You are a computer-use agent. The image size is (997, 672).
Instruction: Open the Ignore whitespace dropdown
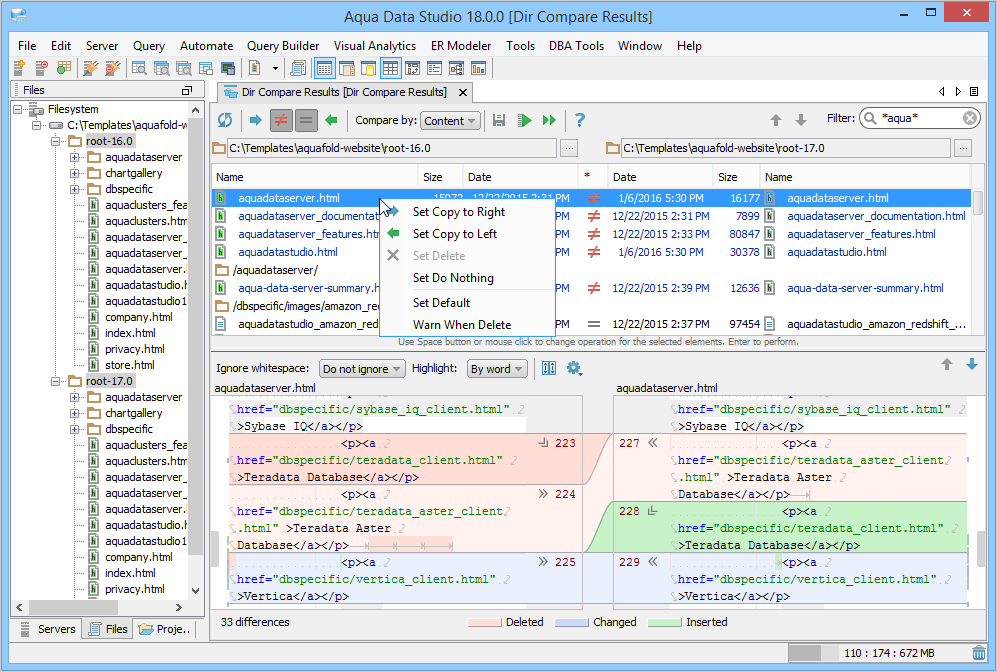pos(362,369)
